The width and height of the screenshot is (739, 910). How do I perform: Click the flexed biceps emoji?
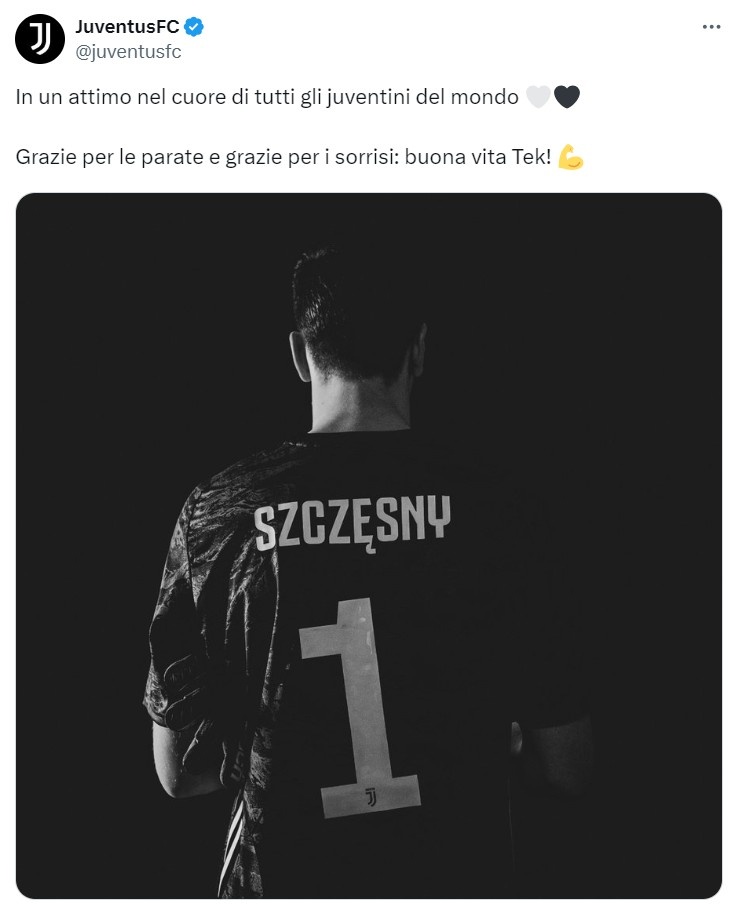(571, 157)
